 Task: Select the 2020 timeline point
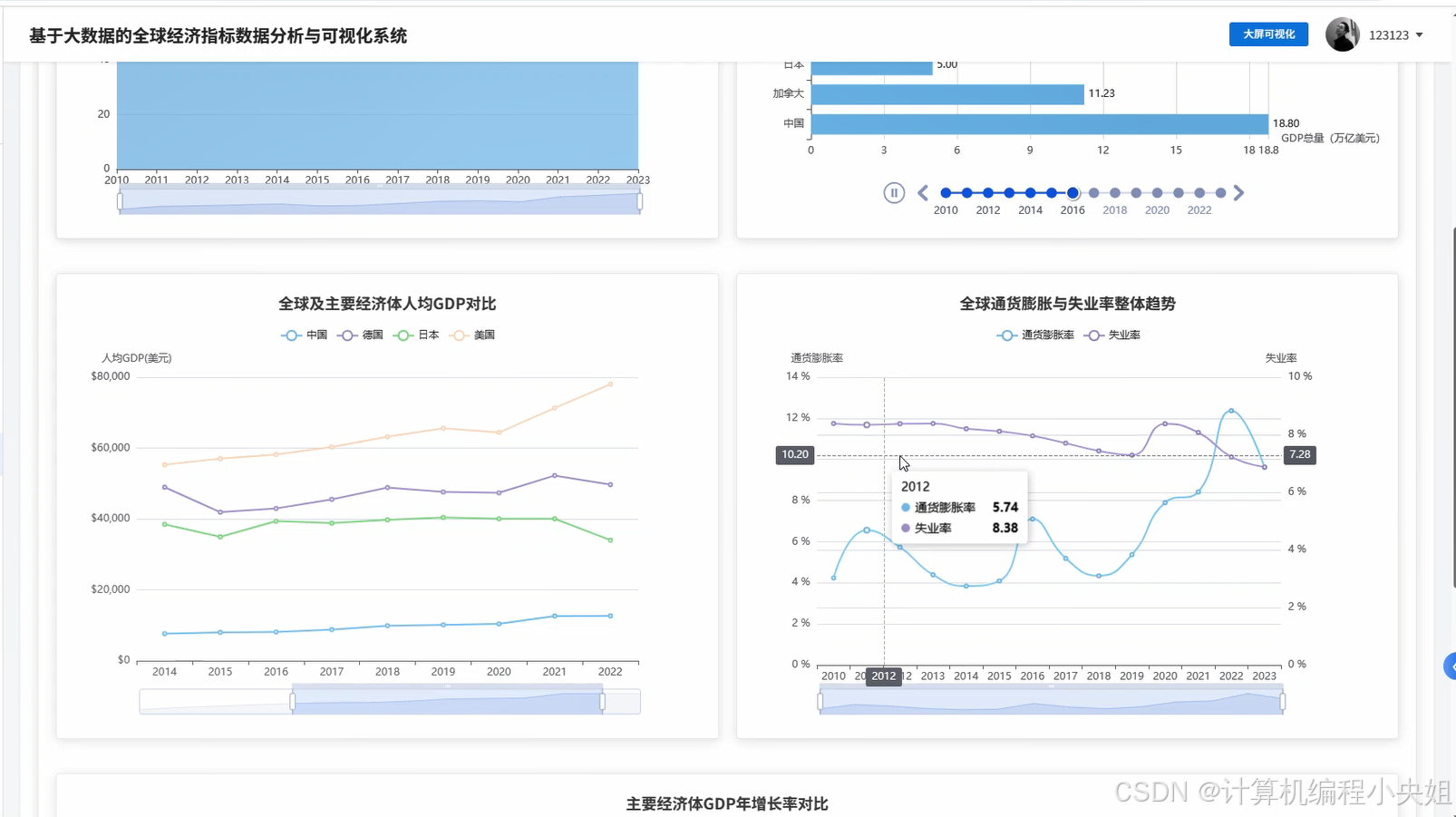click(1158, 192)
